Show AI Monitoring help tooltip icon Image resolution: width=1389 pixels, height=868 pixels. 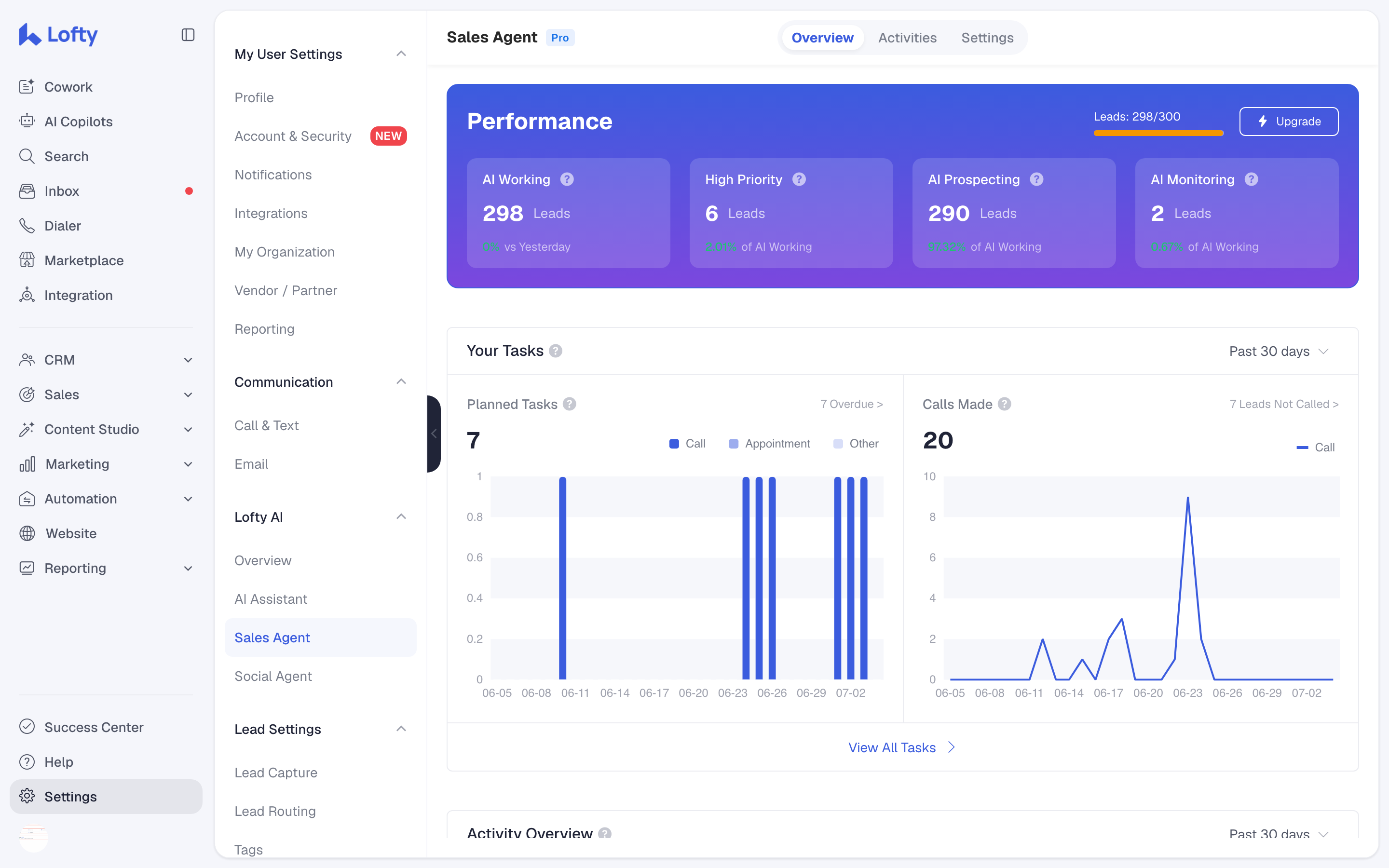tap(1252, 179)
